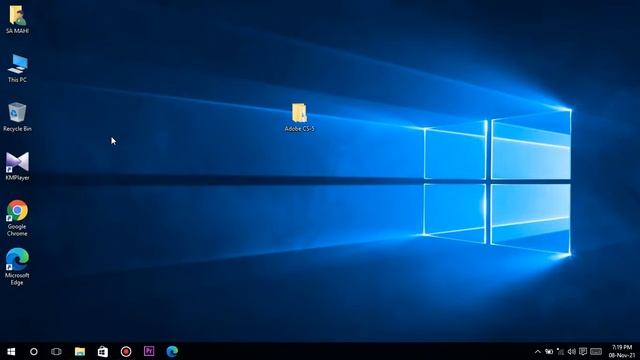Select the KMPlayer shortcut icon
This screenshot has width=640, height=360.
click(x=17, y=162)
